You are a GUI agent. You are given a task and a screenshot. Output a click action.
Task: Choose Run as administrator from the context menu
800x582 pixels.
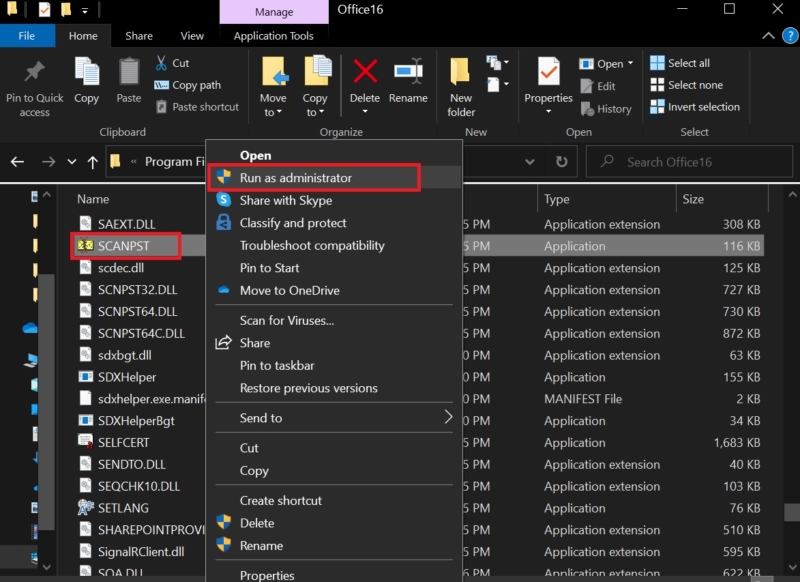pos(290,177)
